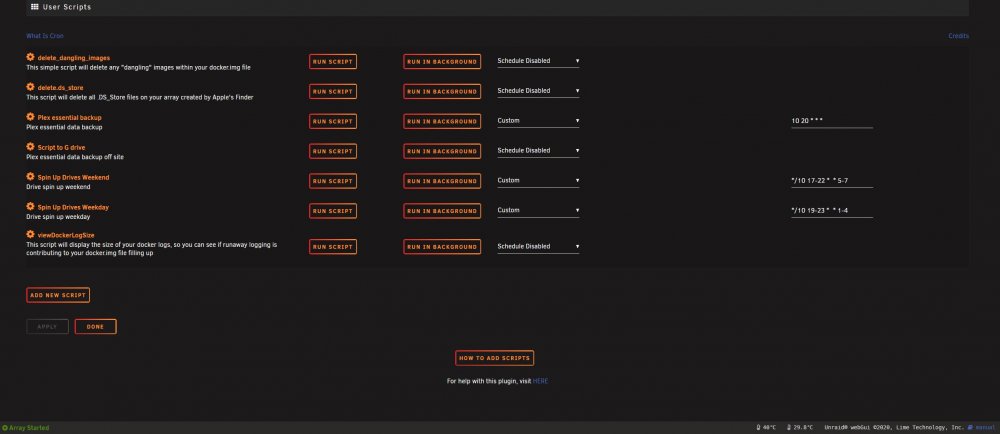The image size is (1000, 434).
Task: Click the User Scripts grid icon in header
Action: click(x=35, y=7)
